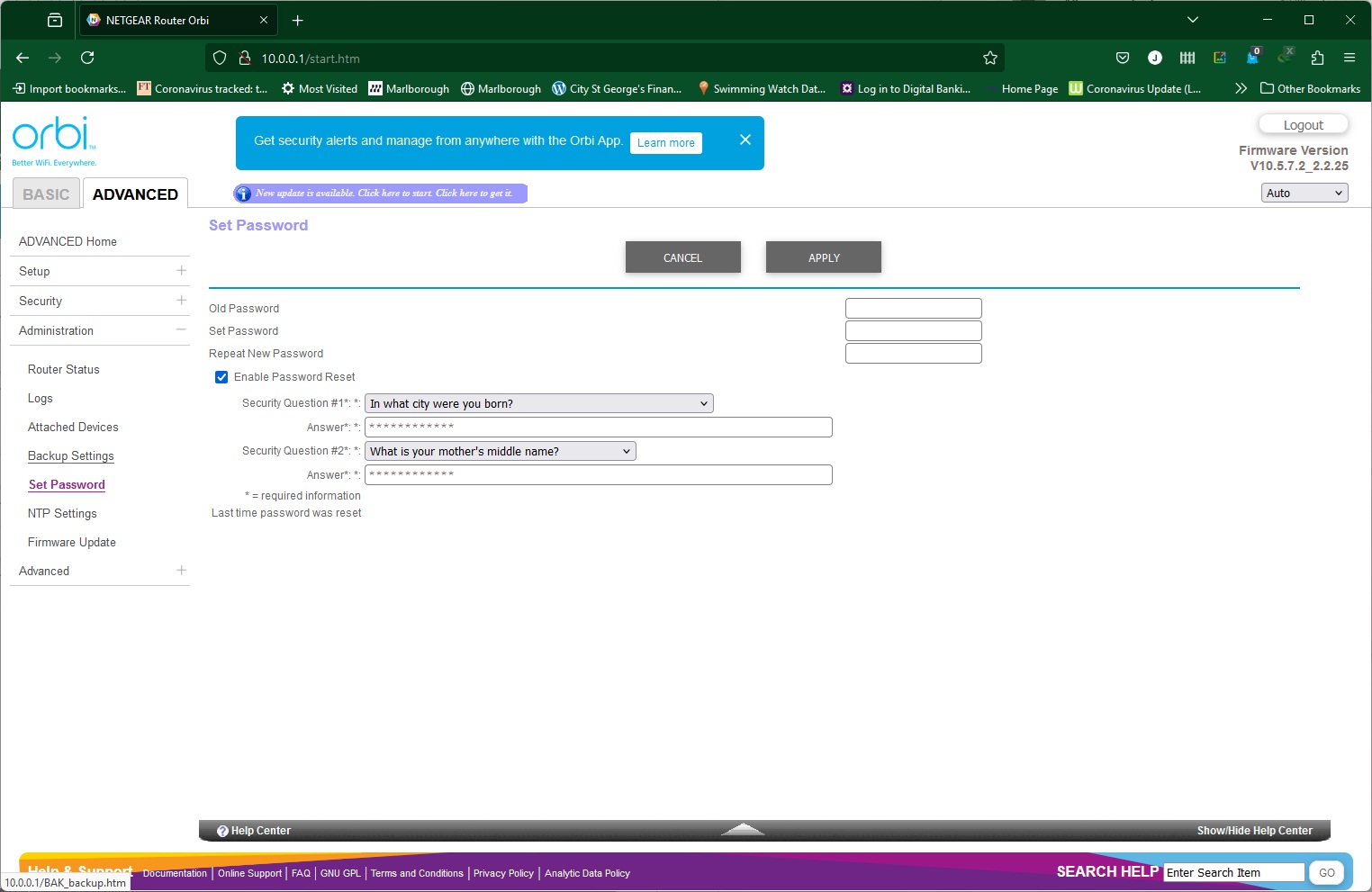Click the Logout button
Viewport: 1372px width, 892px height.
1303,125
